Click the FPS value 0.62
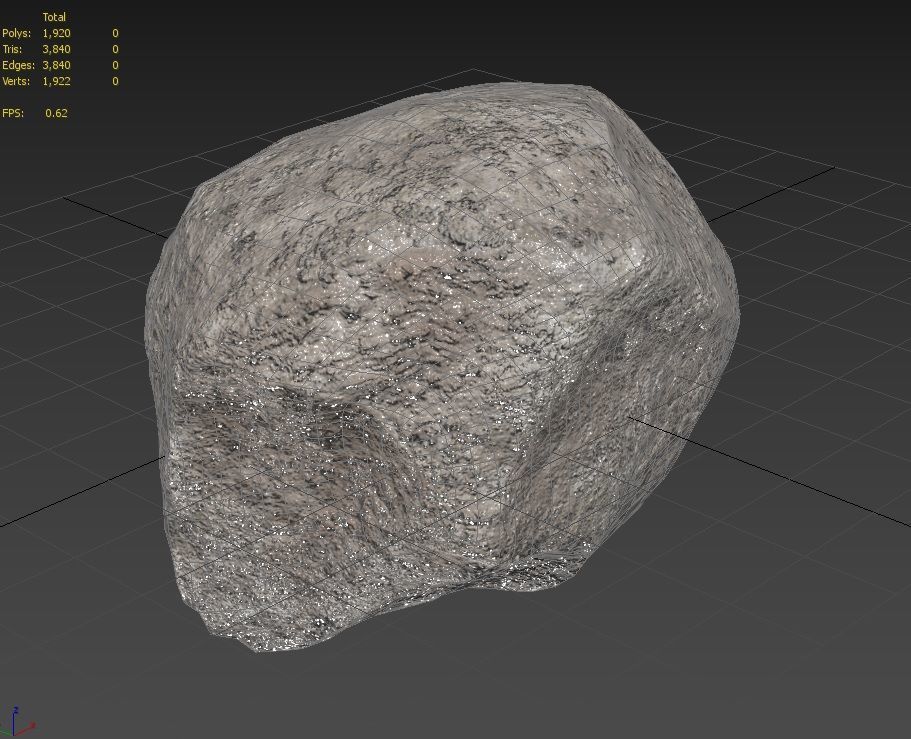Image resolution: width=911 pixels, height=739 pixels. [56, 113]
